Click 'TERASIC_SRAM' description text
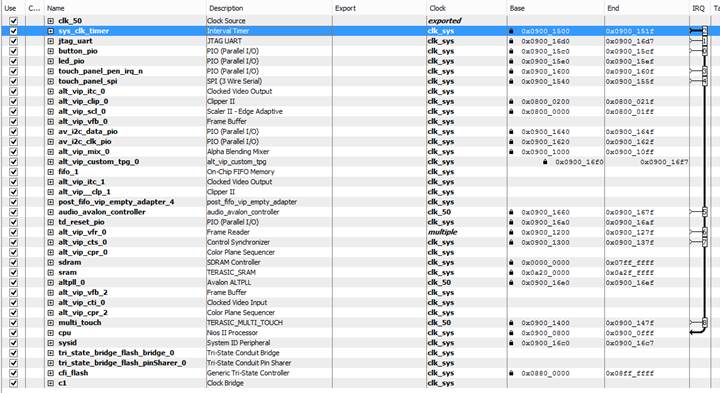This screenshot has height=393, width=720. [x=231, y=272]
